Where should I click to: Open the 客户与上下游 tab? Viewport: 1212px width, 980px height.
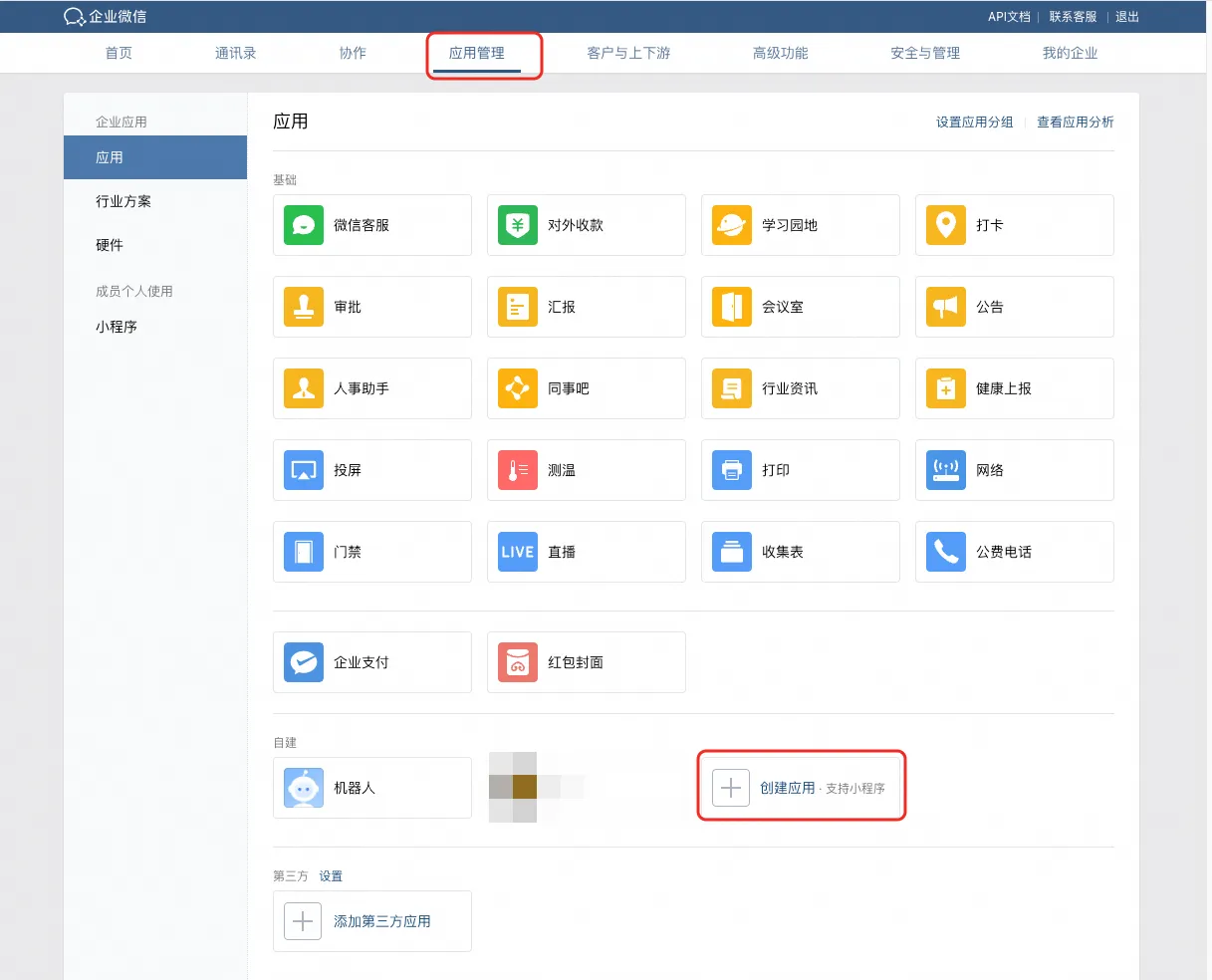(629, 53)
